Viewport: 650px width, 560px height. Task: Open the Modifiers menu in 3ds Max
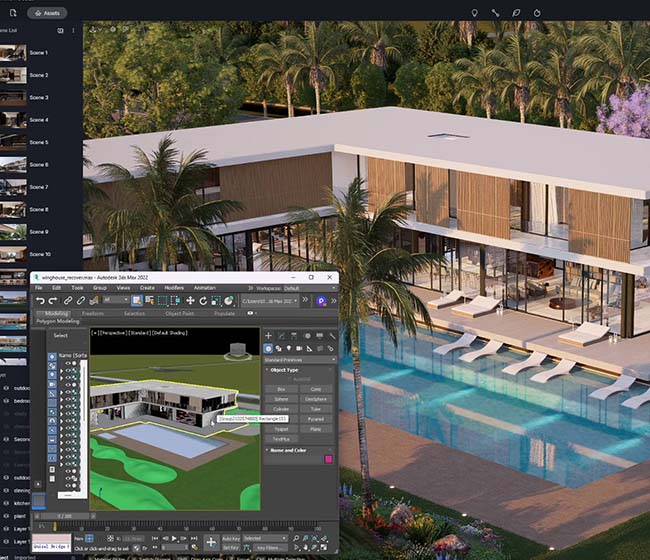coord(174,288)
